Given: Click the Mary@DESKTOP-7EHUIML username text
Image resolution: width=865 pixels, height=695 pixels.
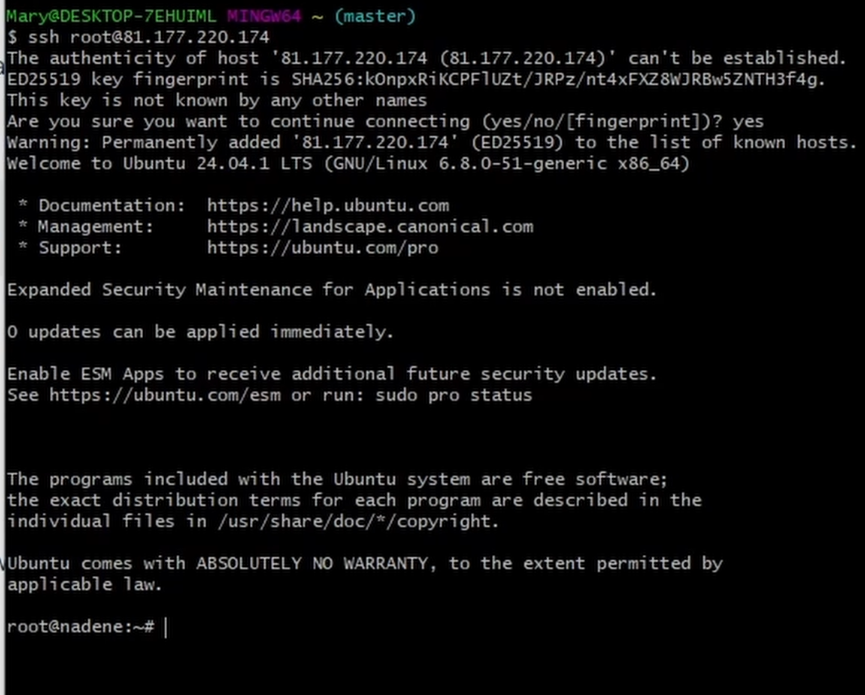Looking at the screenshot, I should pyautogui.click(x=112, y=16).
